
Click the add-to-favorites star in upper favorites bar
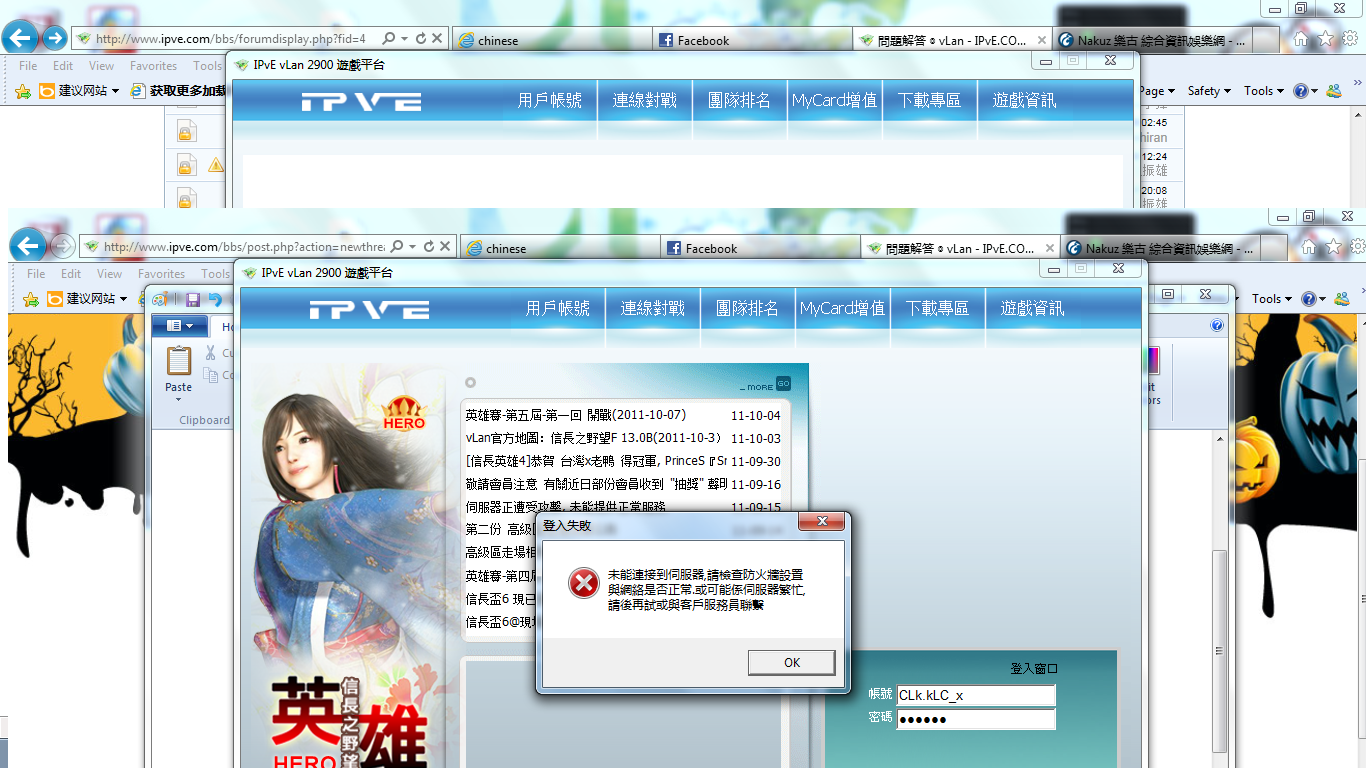coord(23,91)
